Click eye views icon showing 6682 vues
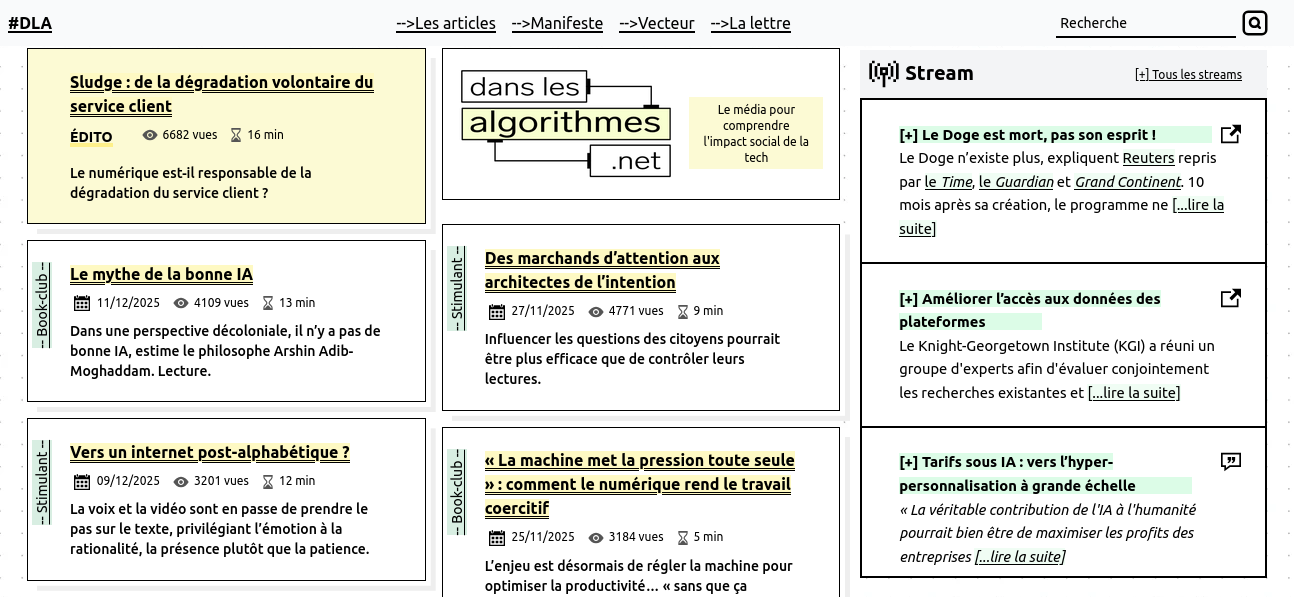The width and height of the screenshot is (1294, 597). point(150,135)
